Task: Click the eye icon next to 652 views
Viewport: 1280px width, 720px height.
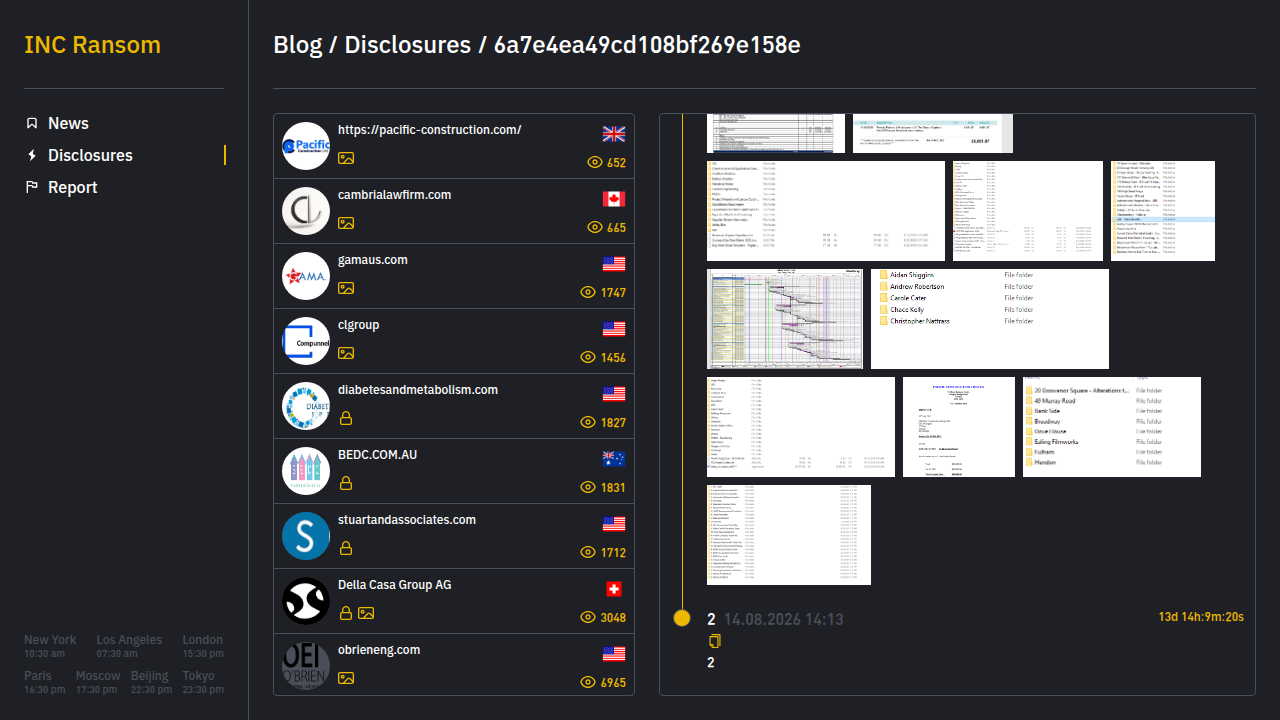Action: coord(595,162)
